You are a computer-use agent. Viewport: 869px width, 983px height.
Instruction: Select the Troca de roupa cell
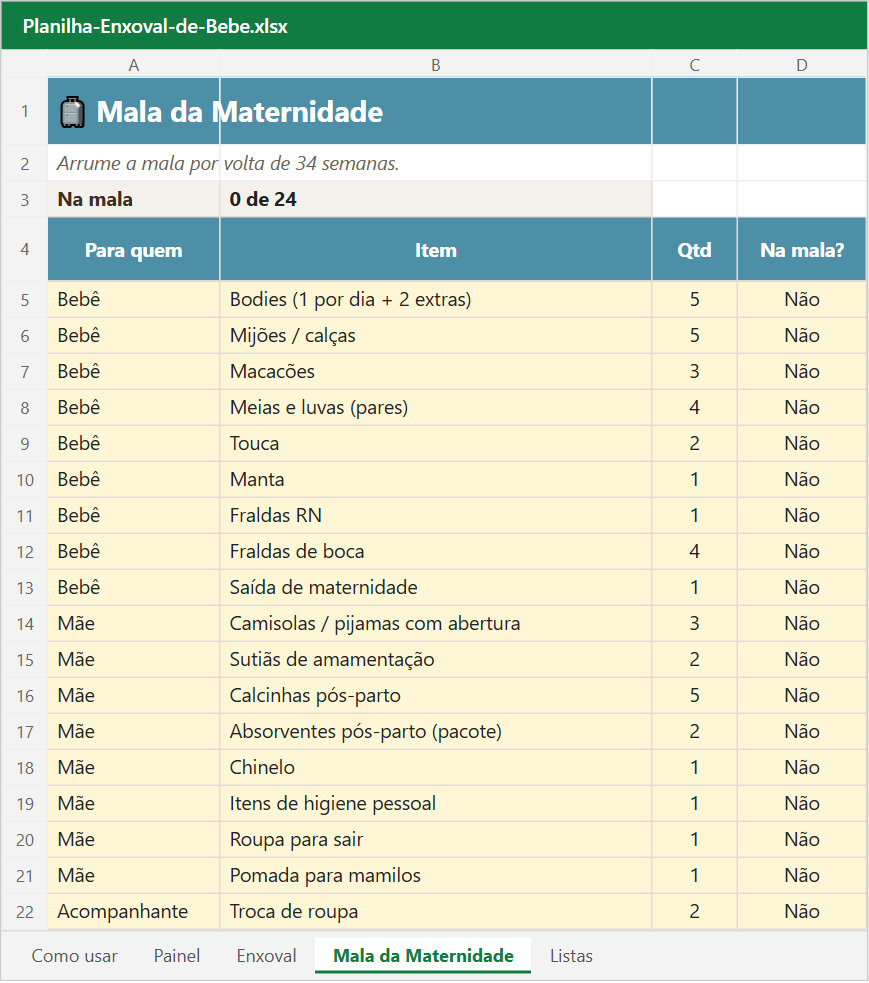pyautogui.click(x=436, y=912)
